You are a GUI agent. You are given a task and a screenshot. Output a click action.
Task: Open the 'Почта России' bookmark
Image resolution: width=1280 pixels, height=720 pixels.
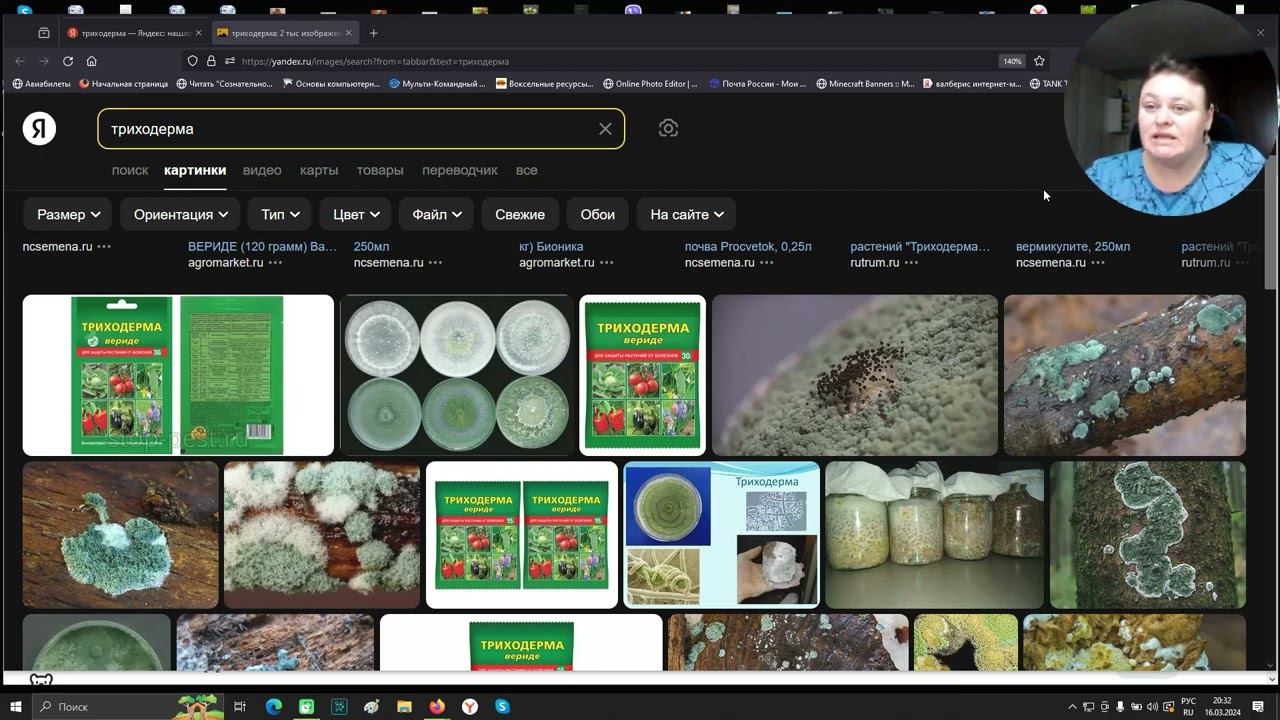(x=757, y=84)
